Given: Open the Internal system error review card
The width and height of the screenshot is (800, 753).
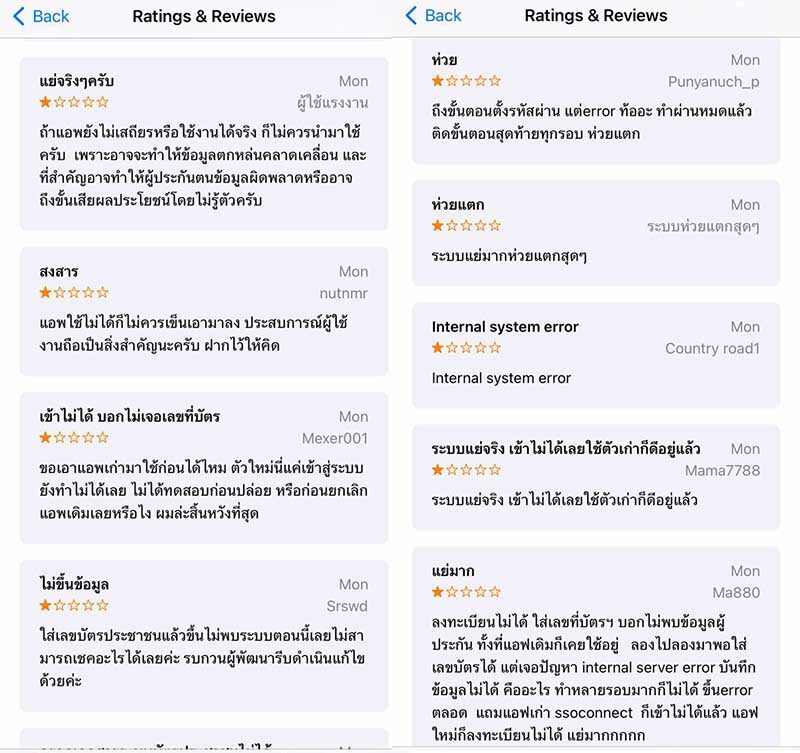Looking at the screenshot, I should click(x=596, y=355).
